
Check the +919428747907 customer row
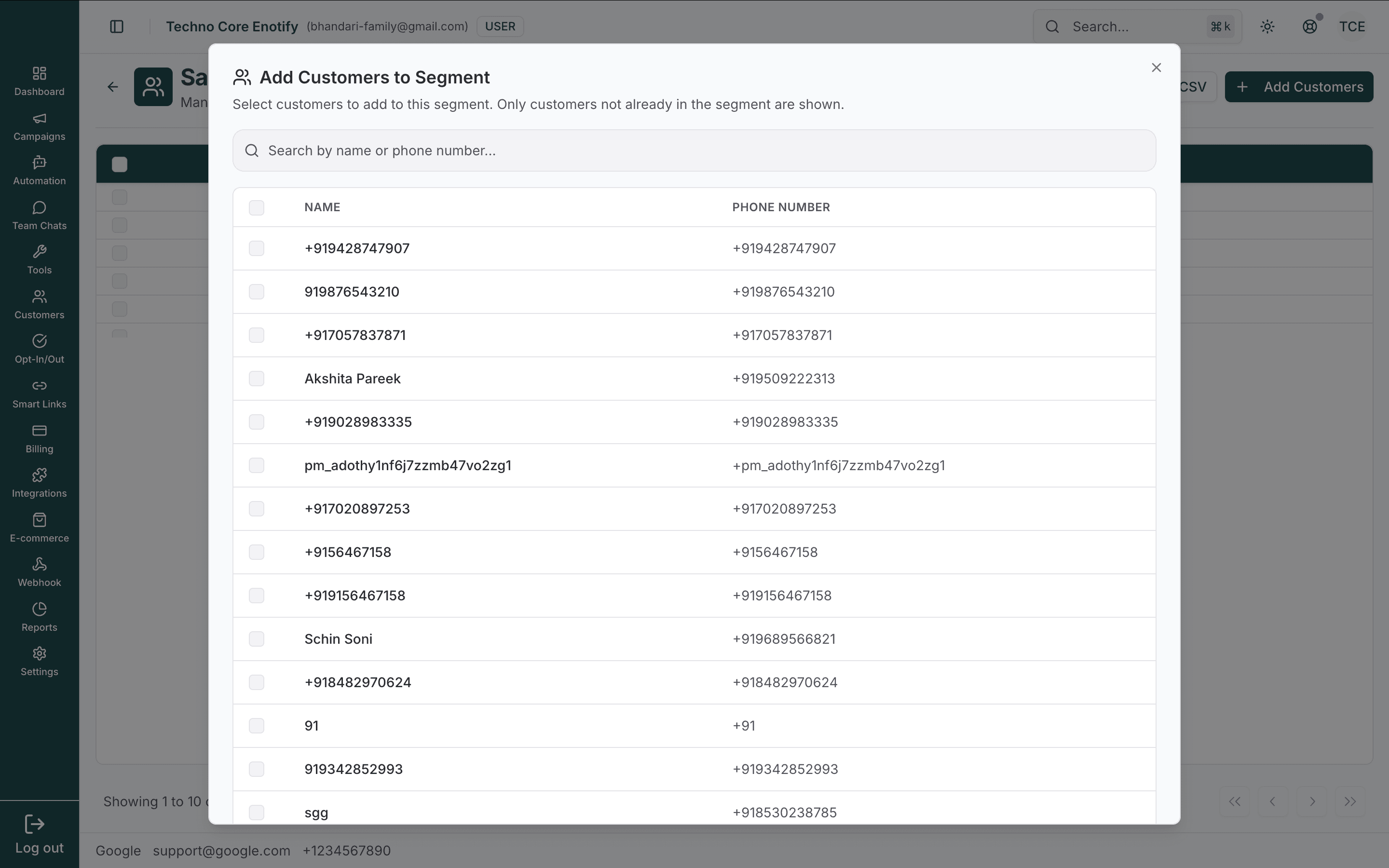pyautogui.click(x=257, y=248)
